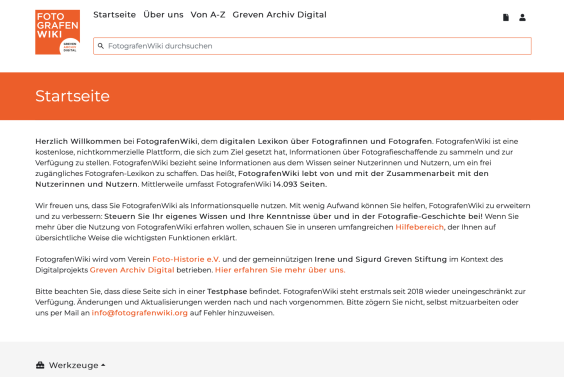This screenshot has height=377, width=564.
Task: Click the info@fotografenwiki.org email link
Action: click(140, 313)
